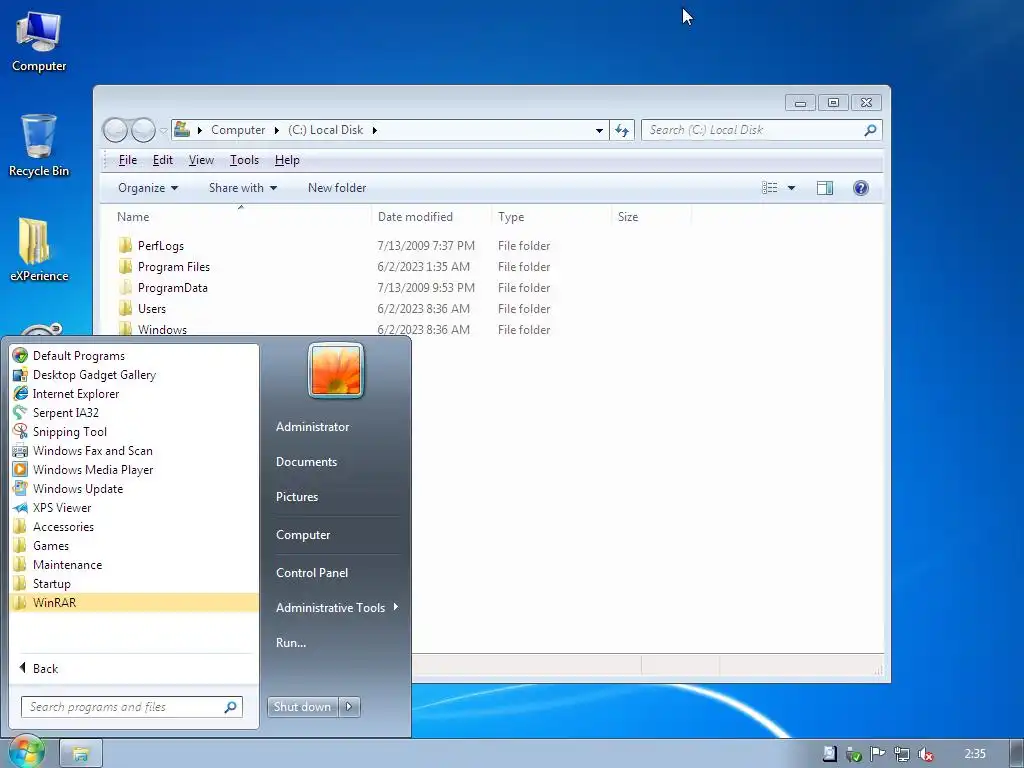Open the Computer desktop icon
This screenshot has width=1024, height=768.
tap(39, 42)
